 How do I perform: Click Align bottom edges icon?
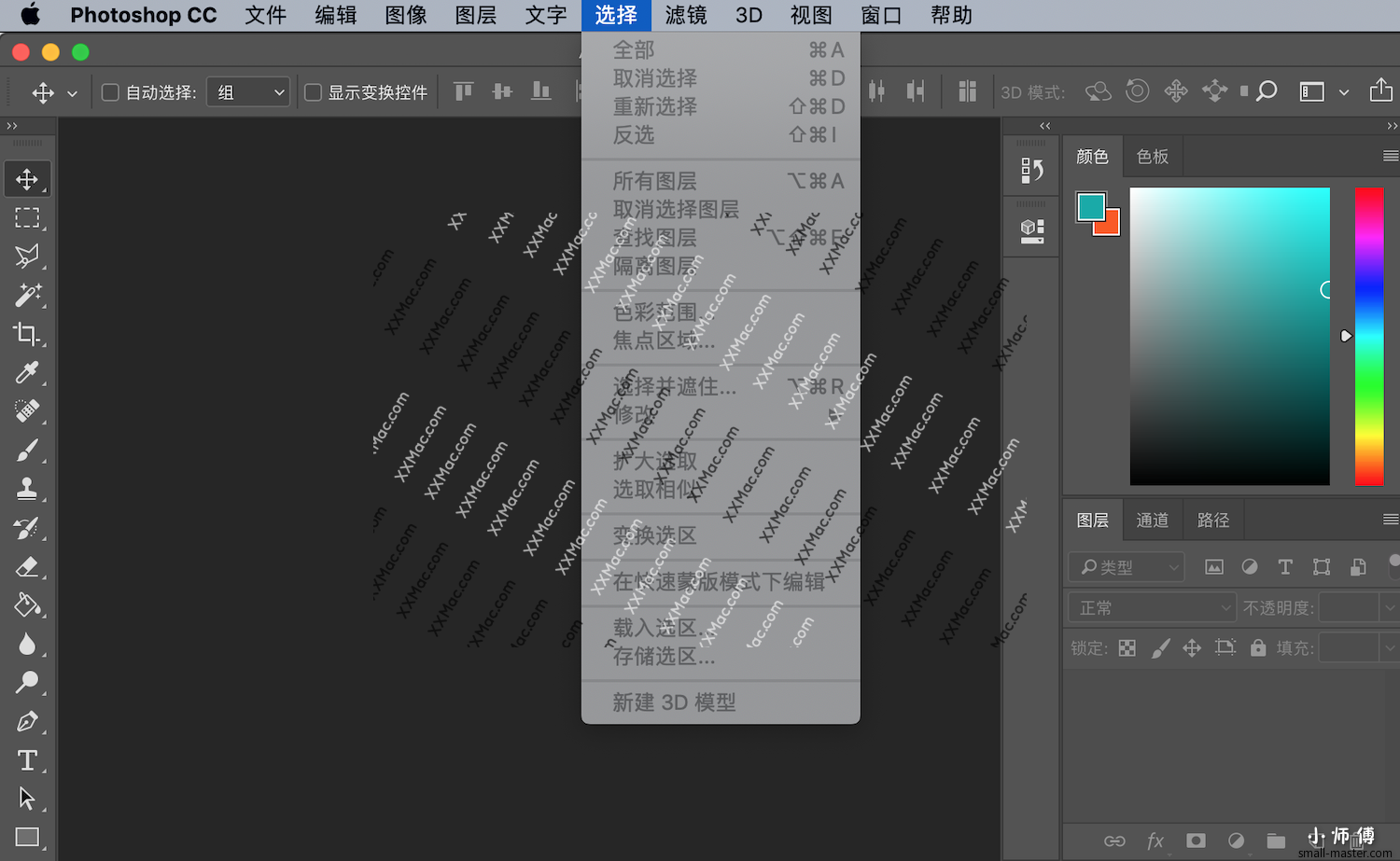coord(541,90)
